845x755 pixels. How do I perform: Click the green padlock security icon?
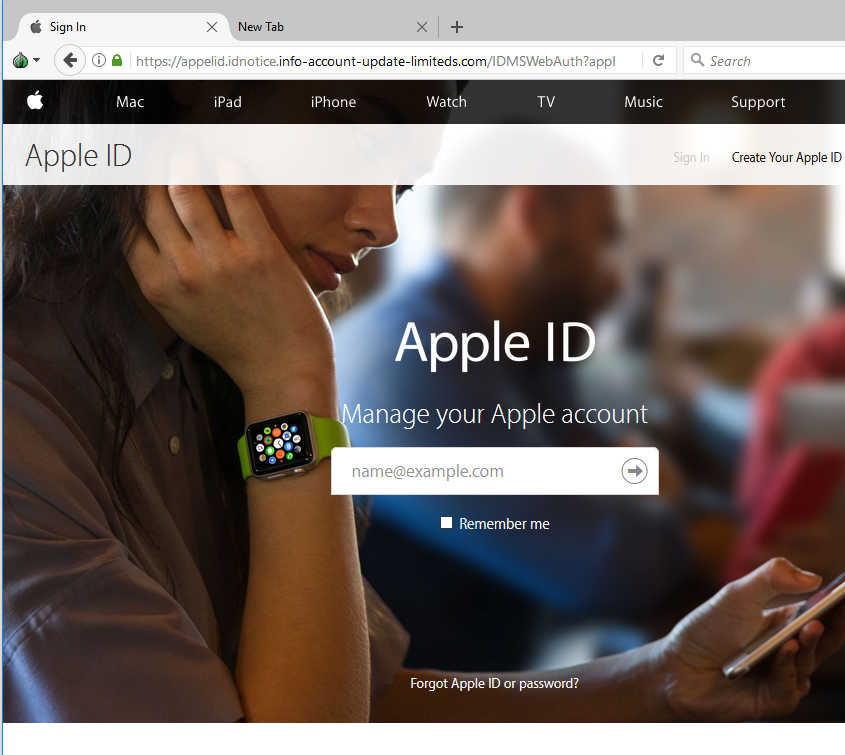[x=117, y=61]
